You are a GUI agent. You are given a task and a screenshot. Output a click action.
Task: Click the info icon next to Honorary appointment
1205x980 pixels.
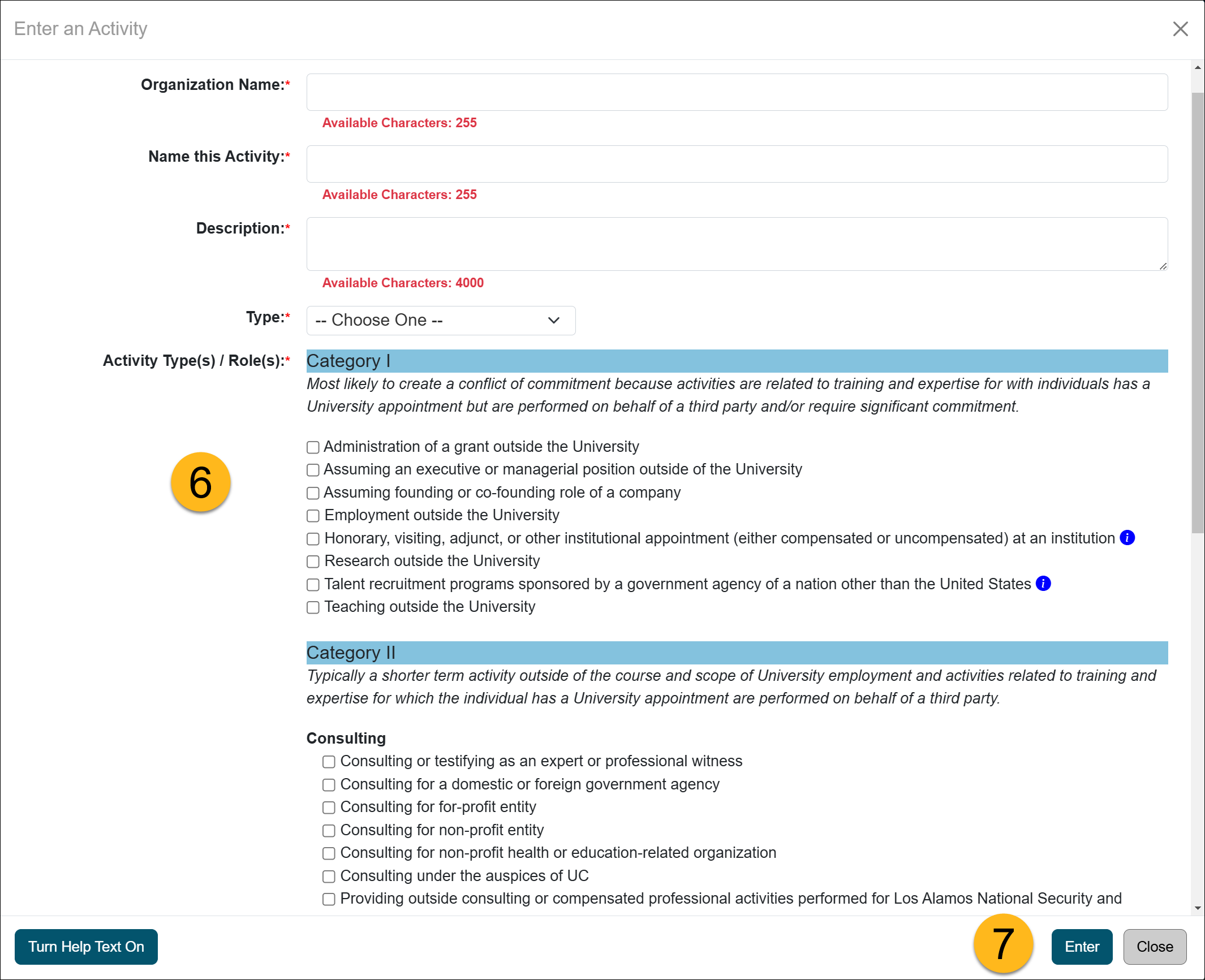tap(1131, 538)
